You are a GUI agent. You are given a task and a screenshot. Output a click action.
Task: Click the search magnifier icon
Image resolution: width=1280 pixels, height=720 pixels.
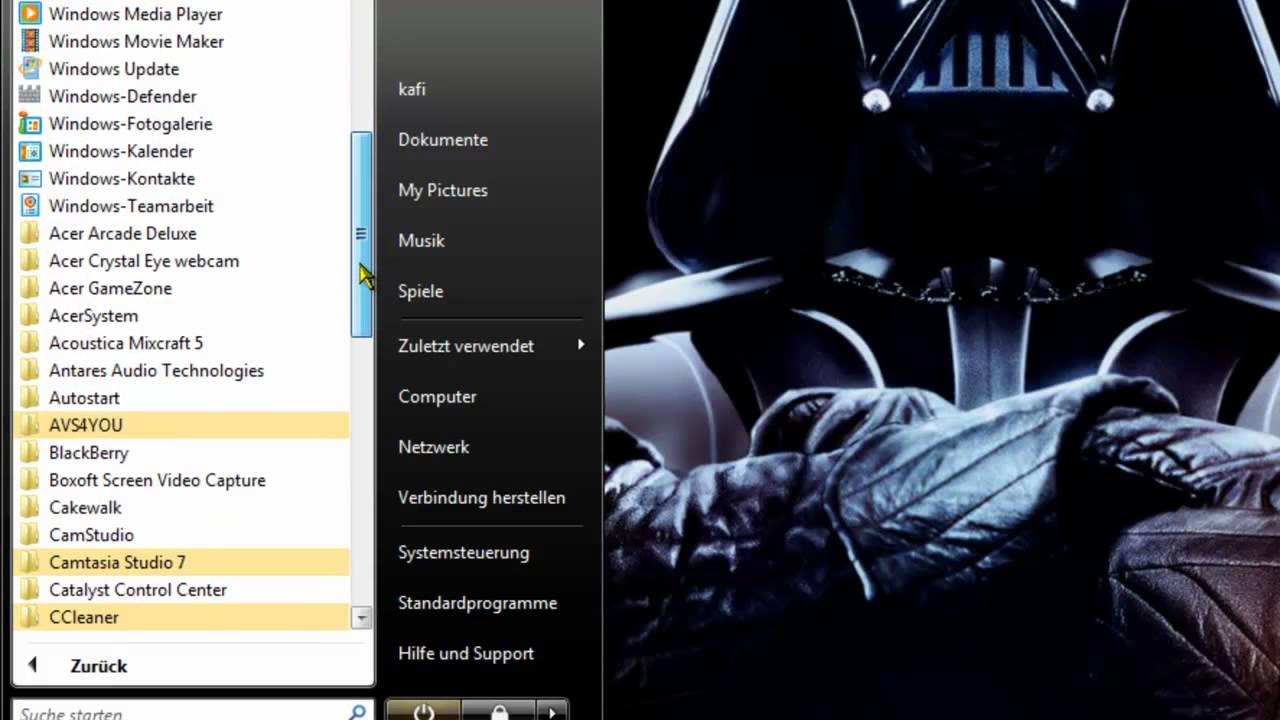(x=357, y=712)
